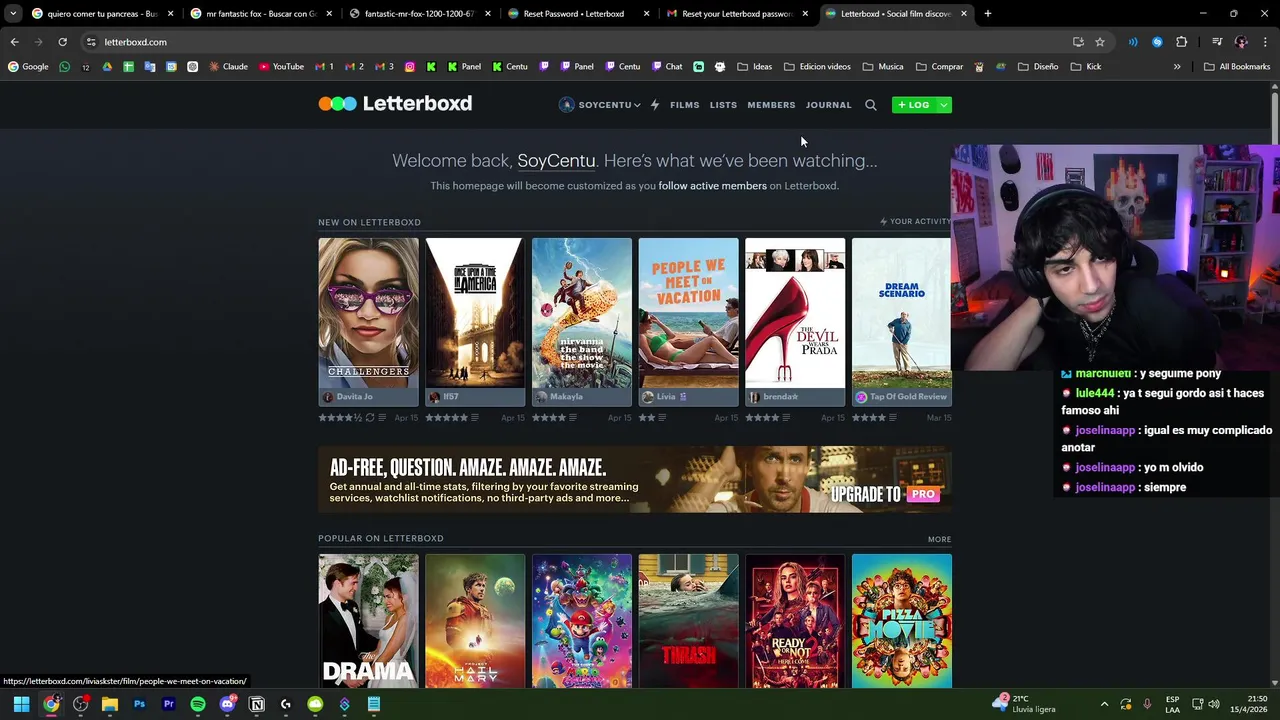Reload the current page

[x=62, y=42]
